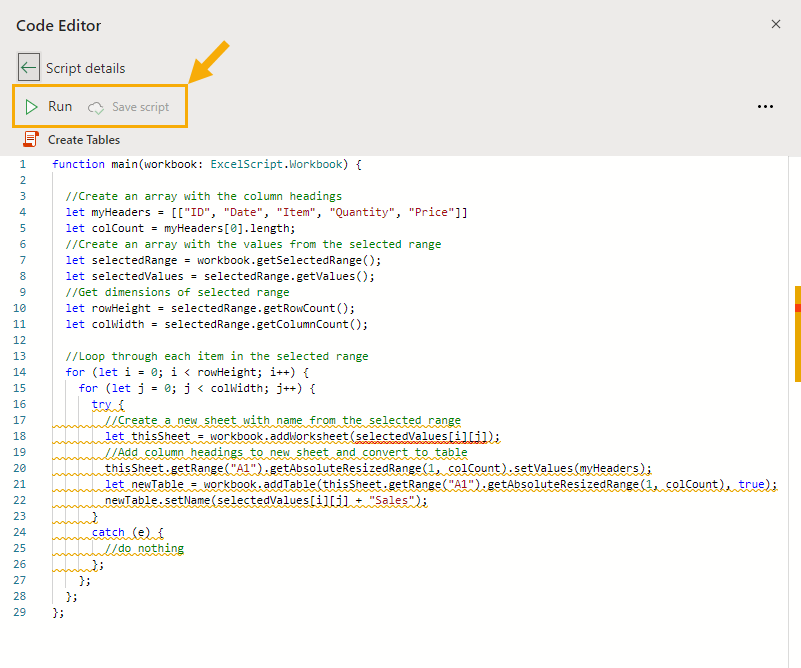This screenshot has height=668, width=801.
Task: Click the "Quantity" string in myHeaders array
Action: click(x=362, y=212)
